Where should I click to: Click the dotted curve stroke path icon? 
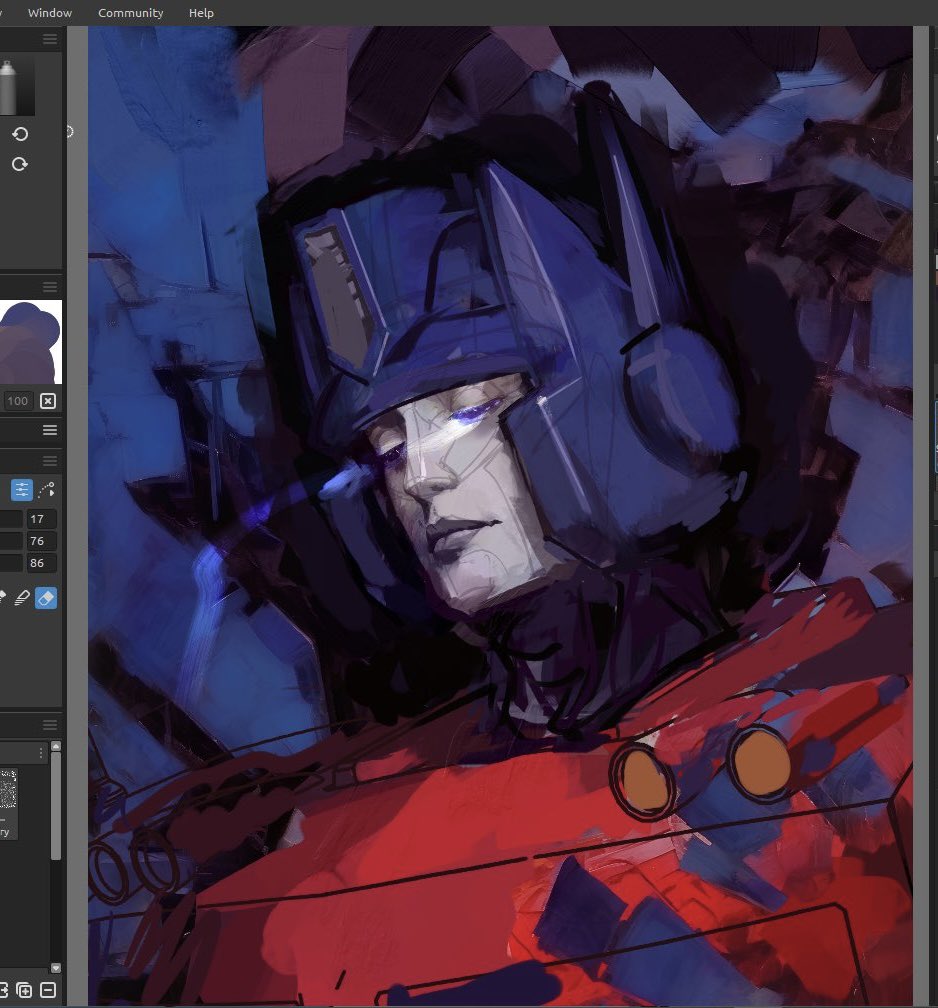click(x=46, y=490)
